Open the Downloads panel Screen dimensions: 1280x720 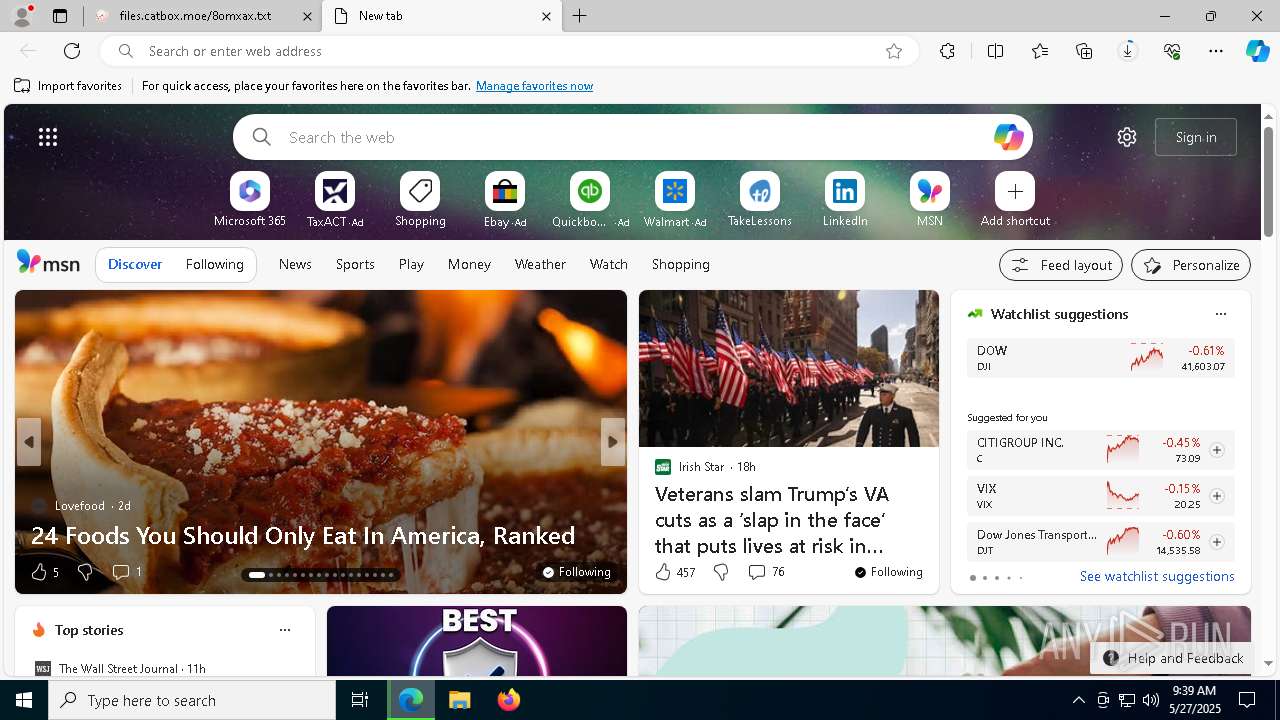point(1128,51)
